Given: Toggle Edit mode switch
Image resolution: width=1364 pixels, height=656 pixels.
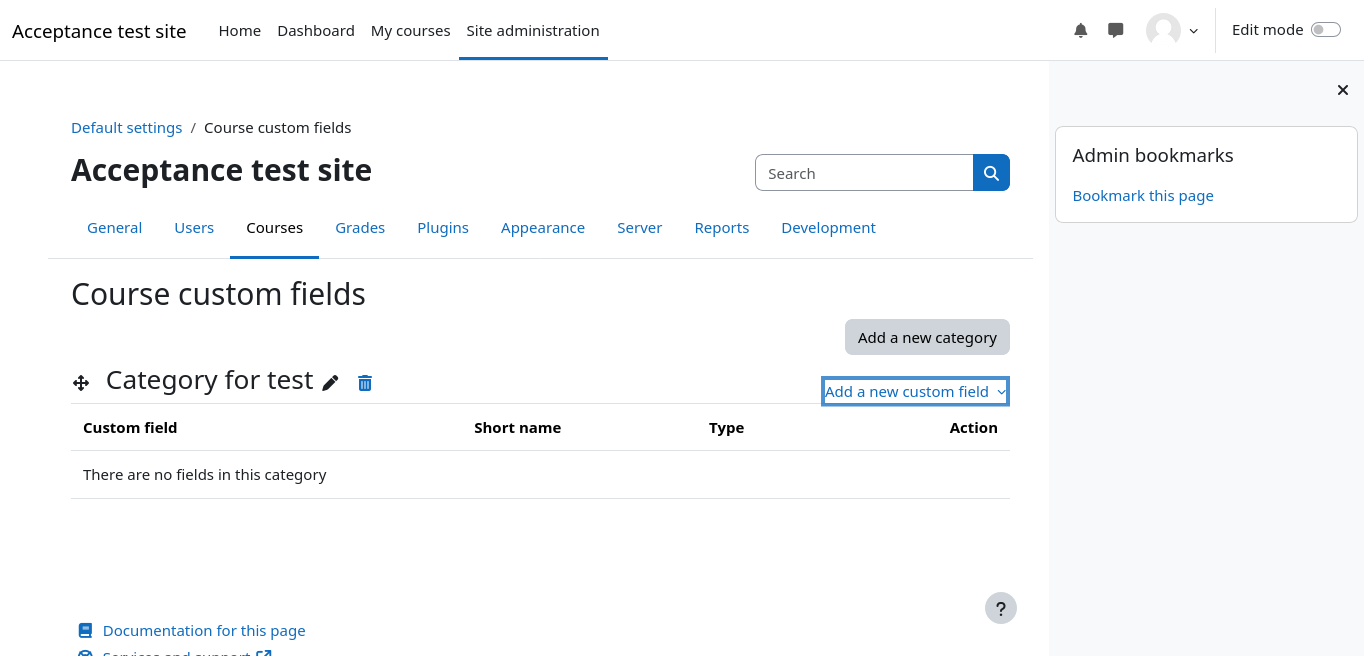Looking at the screenshot, I should [x=1325, y=30].
